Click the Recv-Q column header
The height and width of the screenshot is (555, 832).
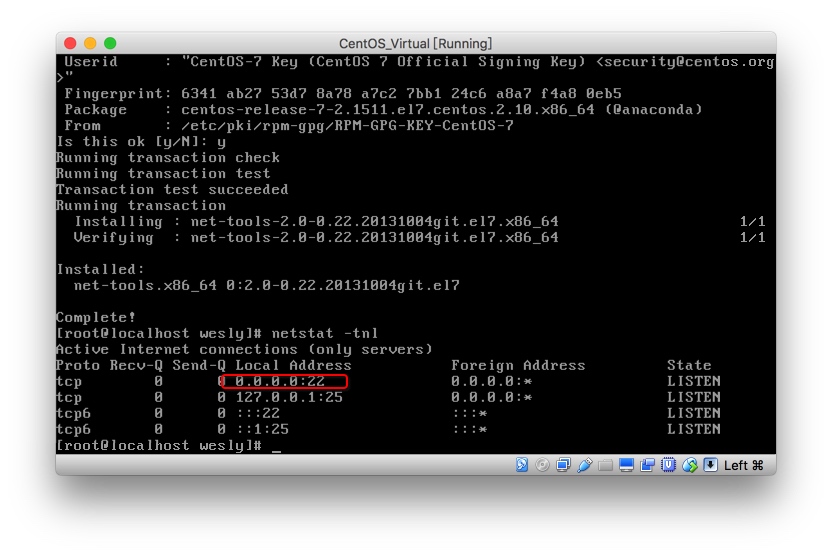(x=136, y=365)
